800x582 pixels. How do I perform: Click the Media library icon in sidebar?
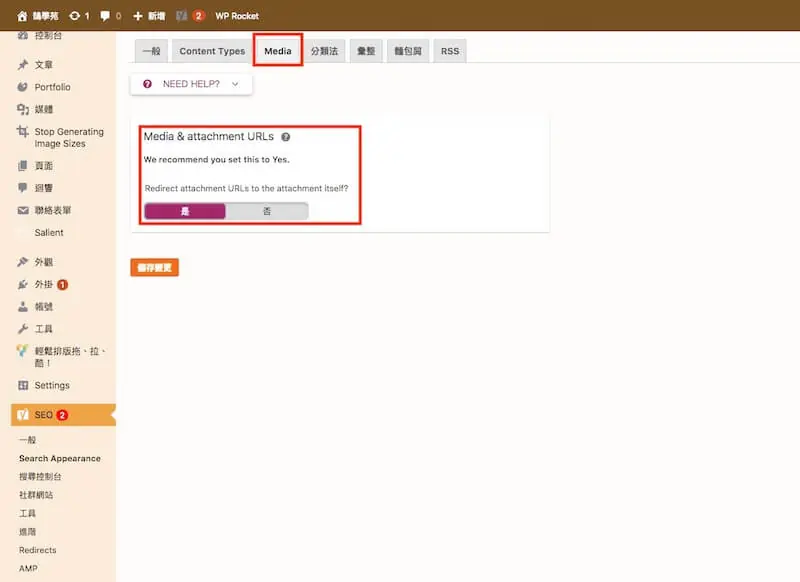23,109
